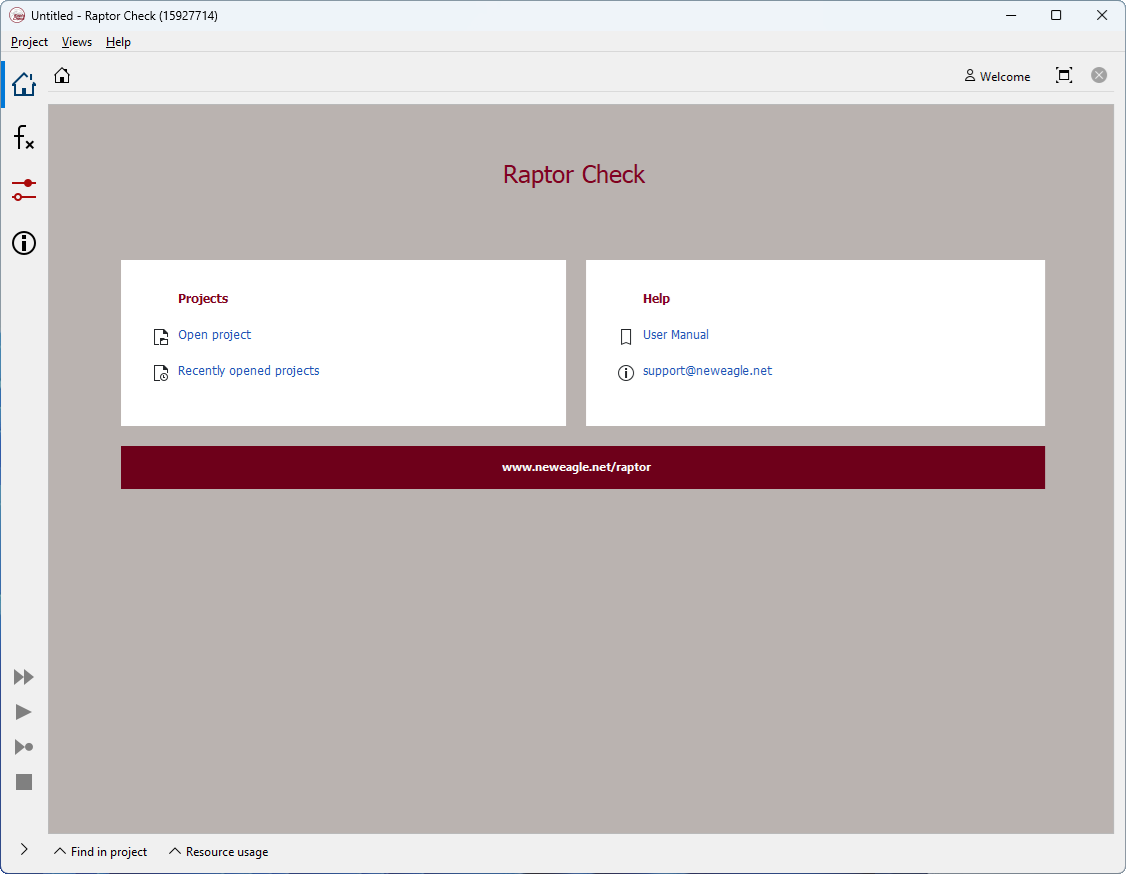Click the support@neweagle.net email link
The height and width of the screenshot is (874, 1126).
[707, 371]
